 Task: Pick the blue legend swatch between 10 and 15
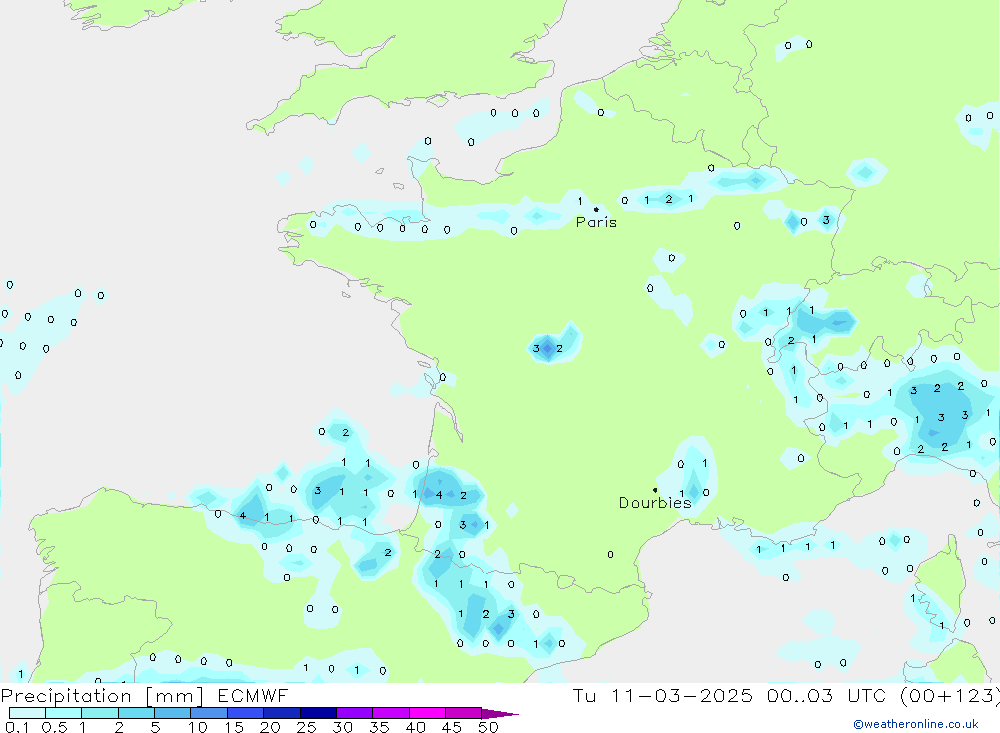[209, 713]
